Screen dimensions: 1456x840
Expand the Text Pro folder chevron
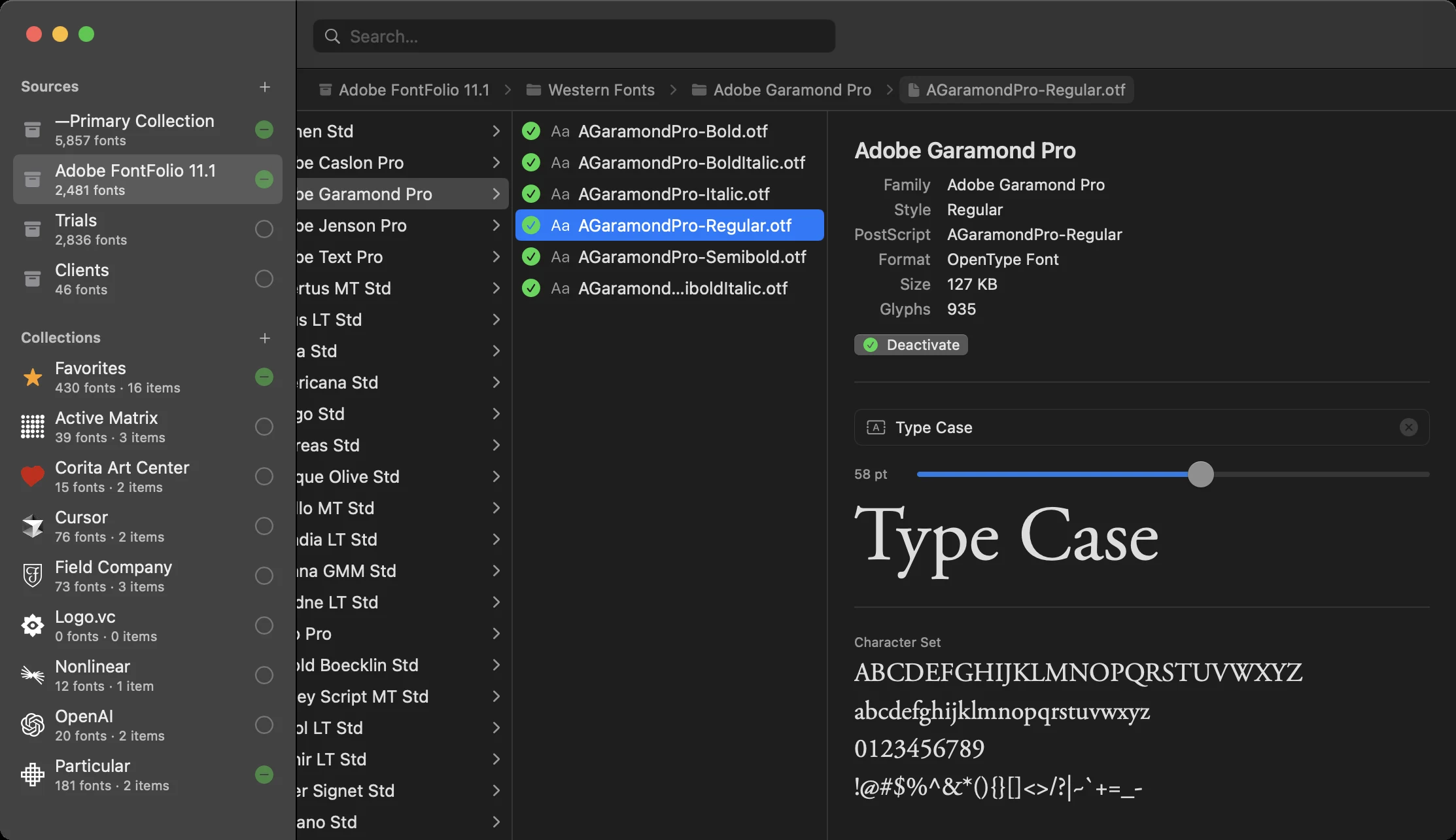coord(496,257)
